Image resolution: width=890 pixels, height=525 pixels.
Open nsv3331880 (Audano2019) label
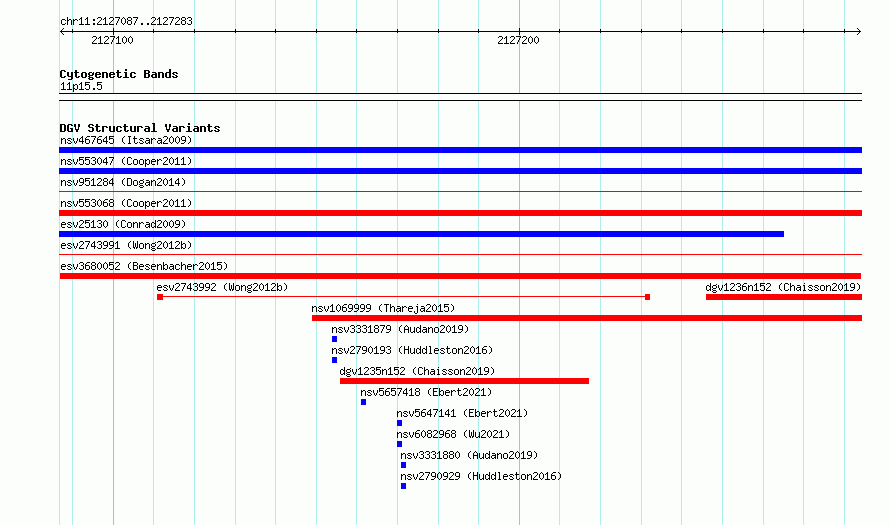469,455
